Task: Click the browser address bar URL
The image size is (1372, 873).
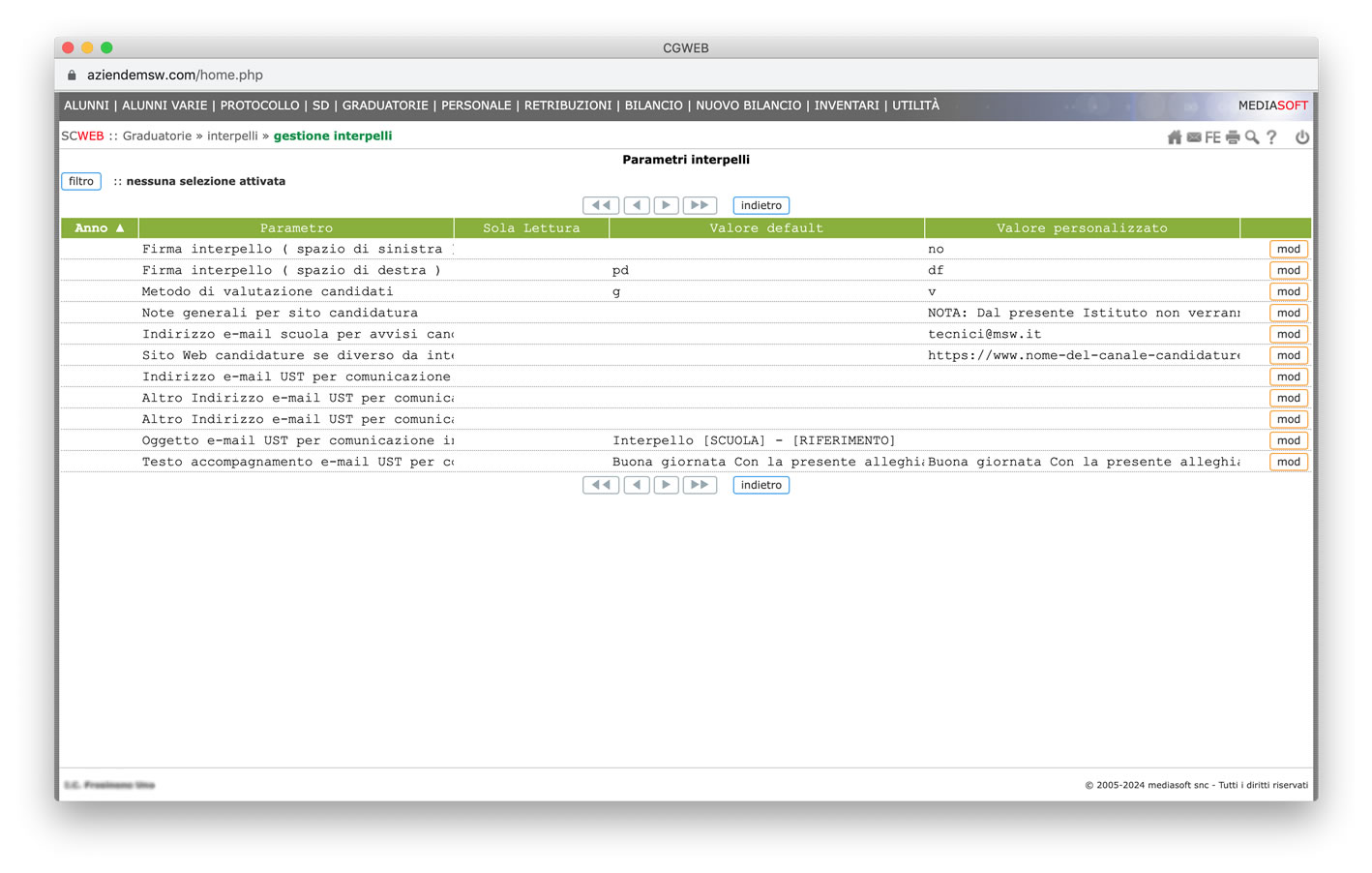Action: tap(175, 75)
